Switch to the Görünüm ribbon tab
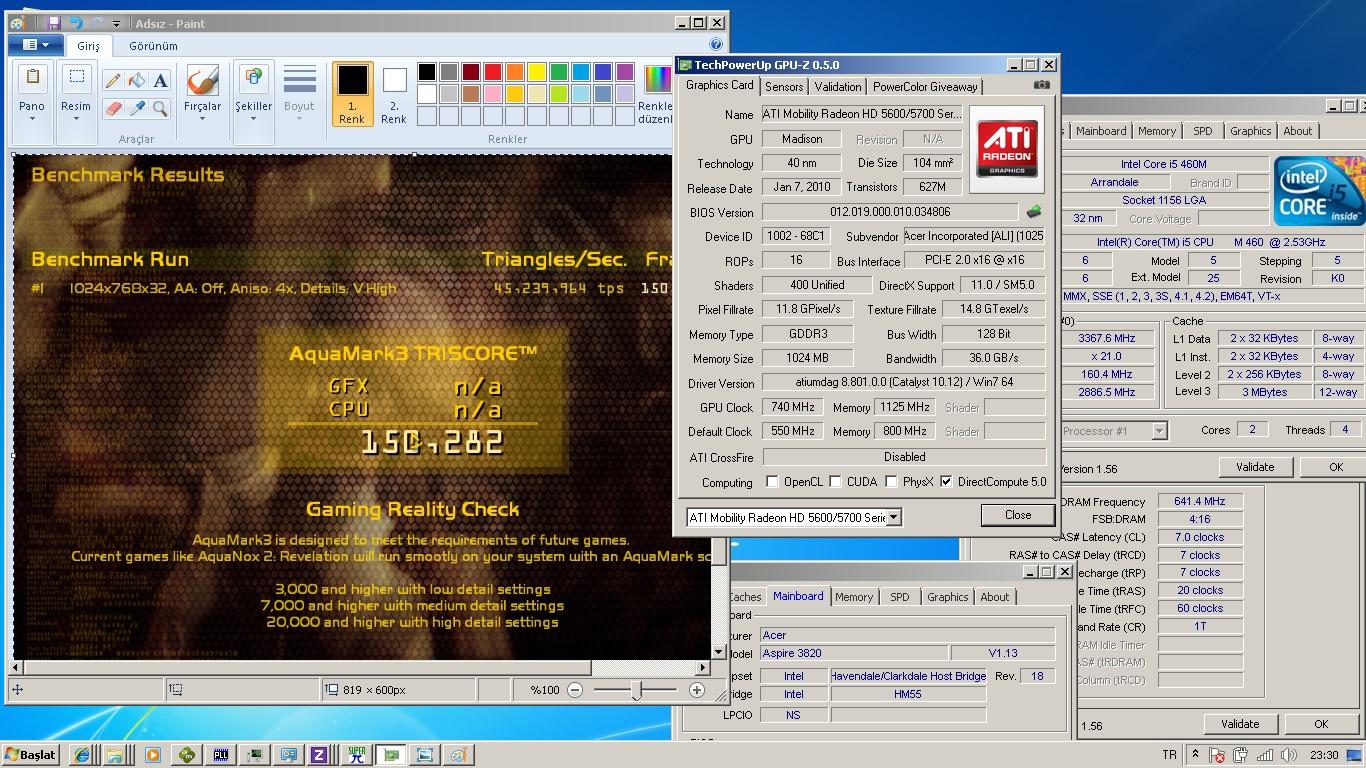1366x768 pixels. click(153, 46)
